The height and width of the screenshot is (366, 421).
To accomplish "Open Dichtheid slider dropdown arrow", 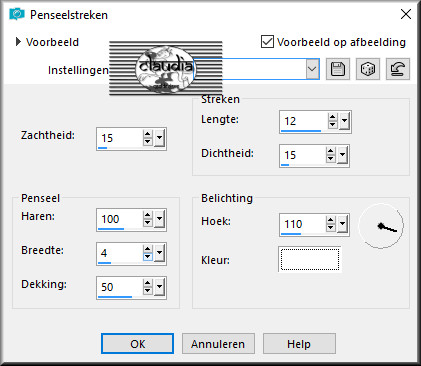I will coord(343,155).
